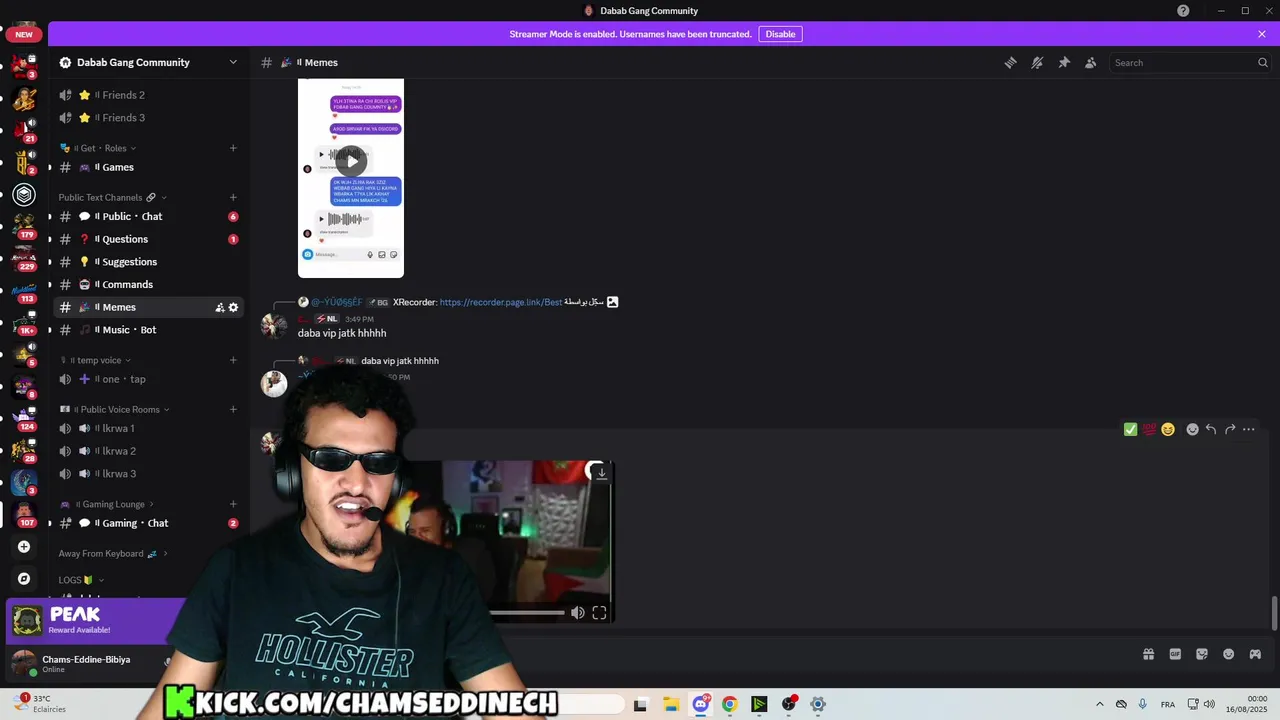This screenshot has height=720, width=1280.
Task: Toggle the member list icon
Action: (x=1091, y=62)
